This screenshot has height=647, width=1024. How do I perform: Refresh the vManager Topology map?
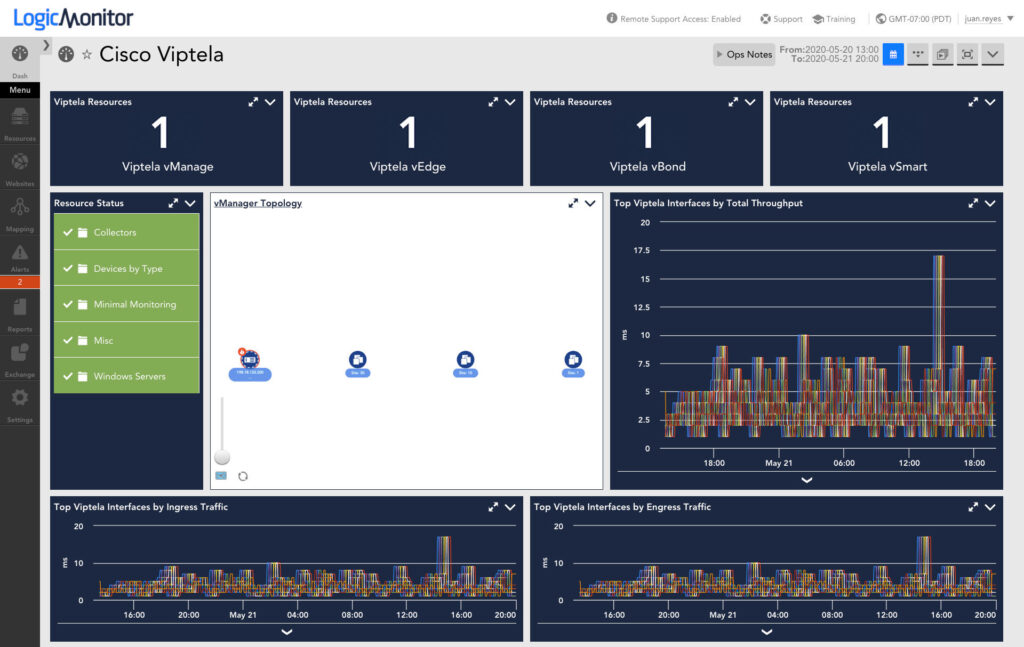pyautogui.click(x=242, y=477)
